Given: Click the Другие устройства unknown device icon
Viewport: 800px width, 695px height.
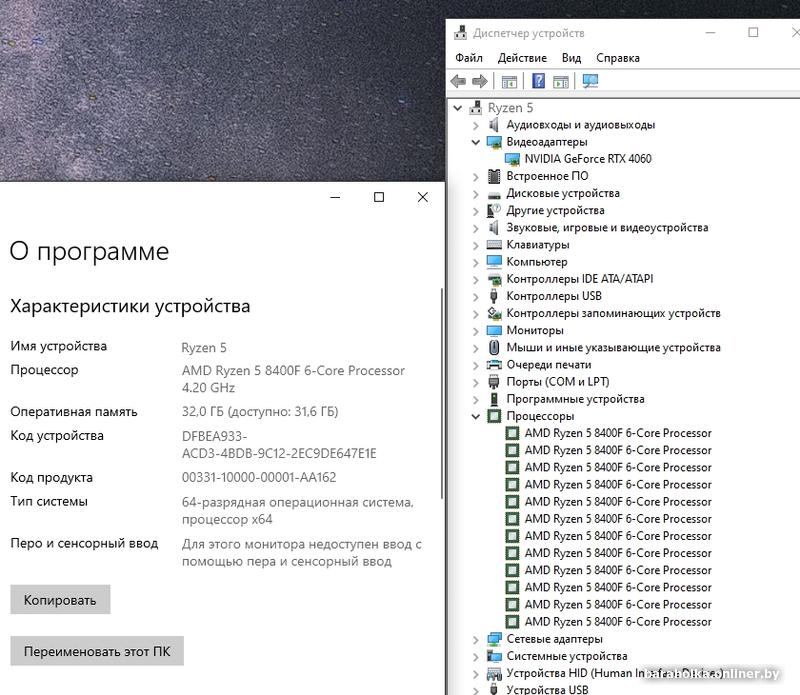Looking at the screenshot, I should point(494,210).
